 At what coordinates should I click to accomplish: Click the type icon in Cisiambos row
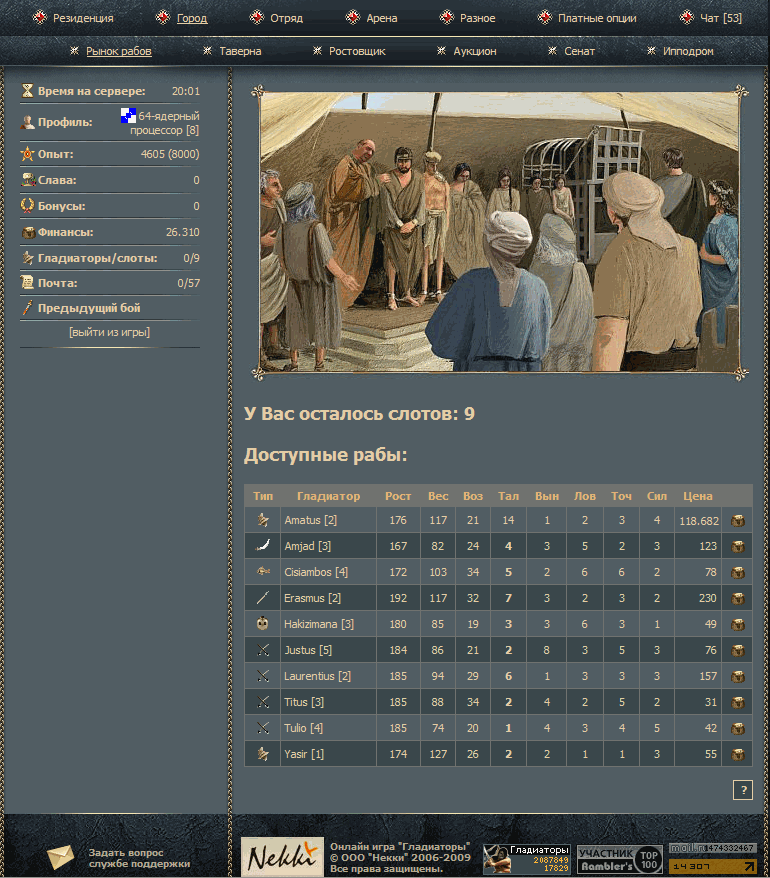pos(263,572)
